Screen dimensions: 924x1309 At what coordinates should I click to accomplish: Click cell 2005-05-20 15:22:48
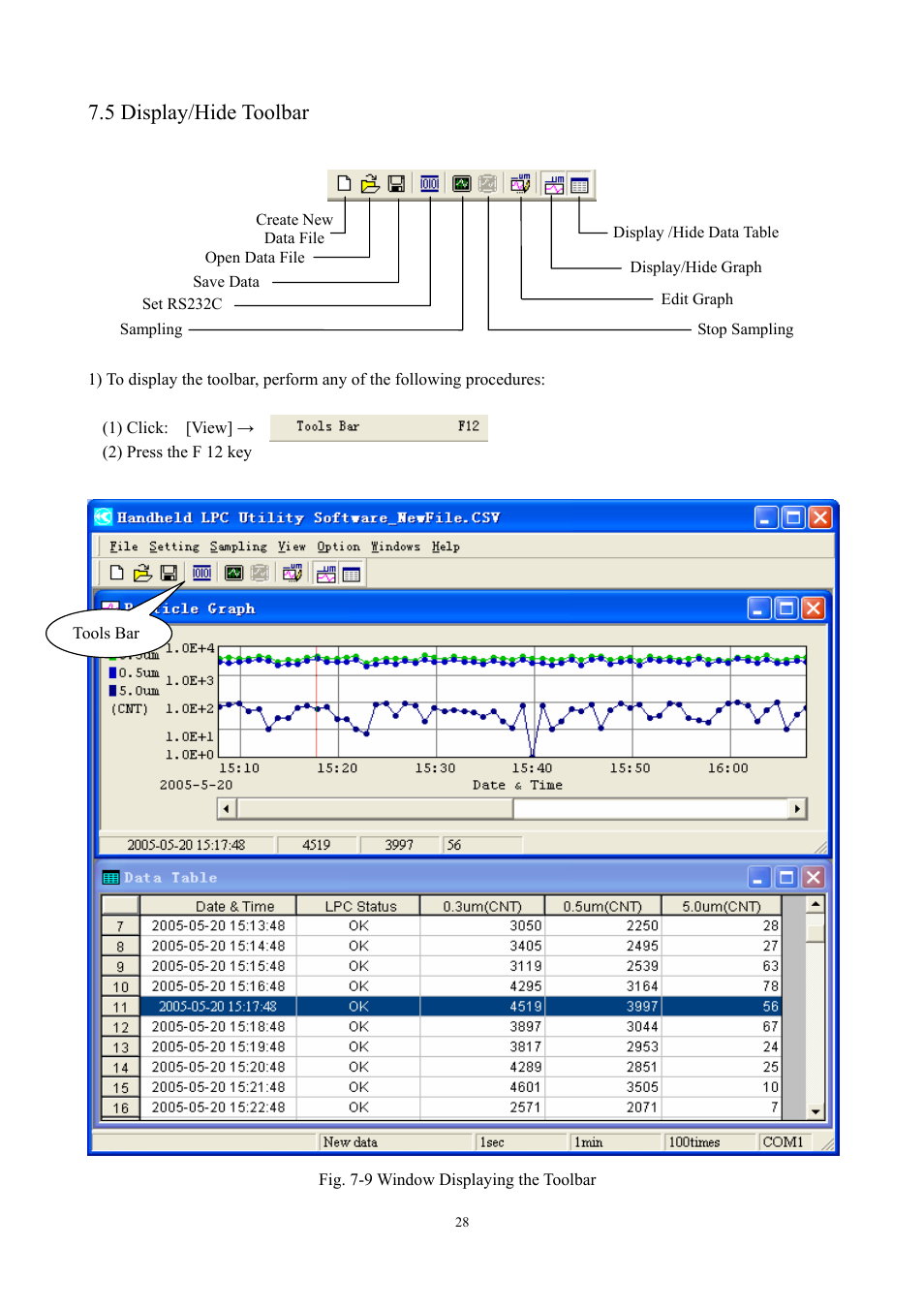(219, 1107)
